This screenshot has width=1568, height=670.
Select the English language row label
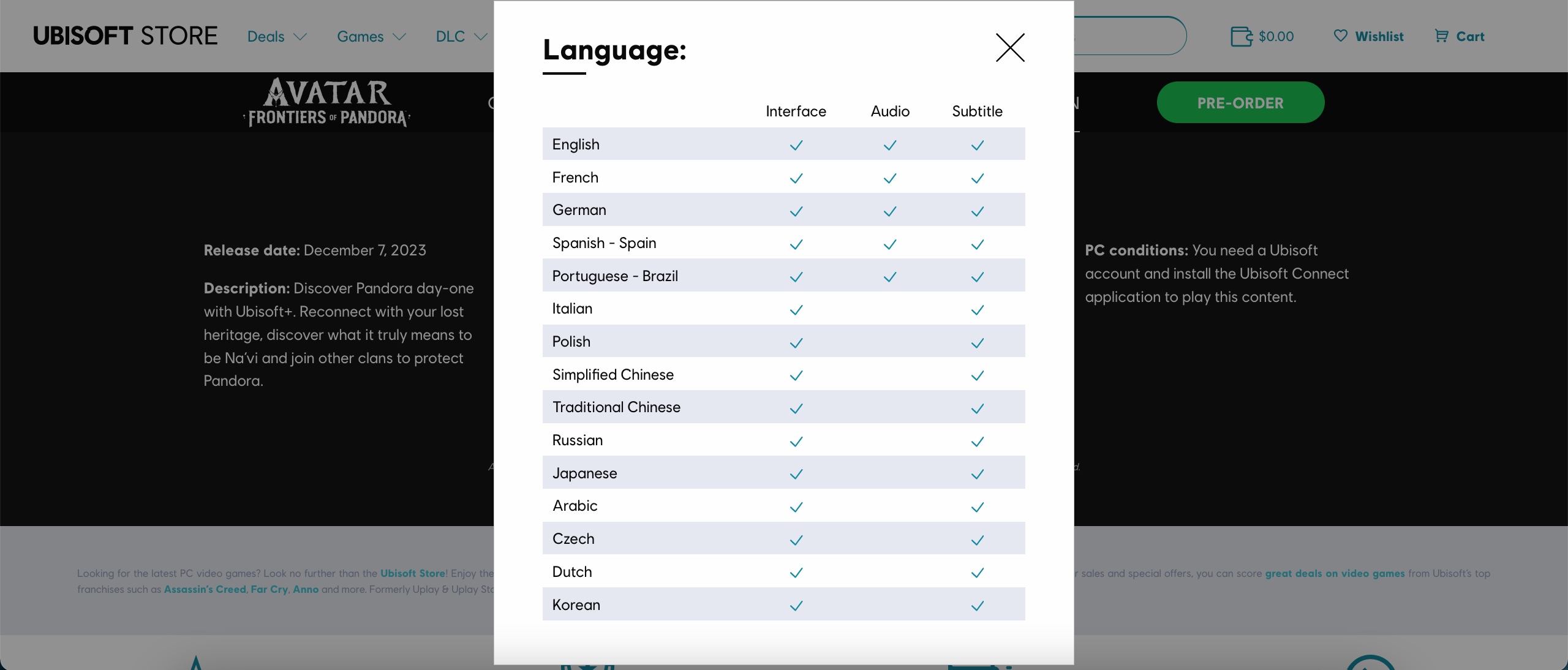(x=576, y=145)
